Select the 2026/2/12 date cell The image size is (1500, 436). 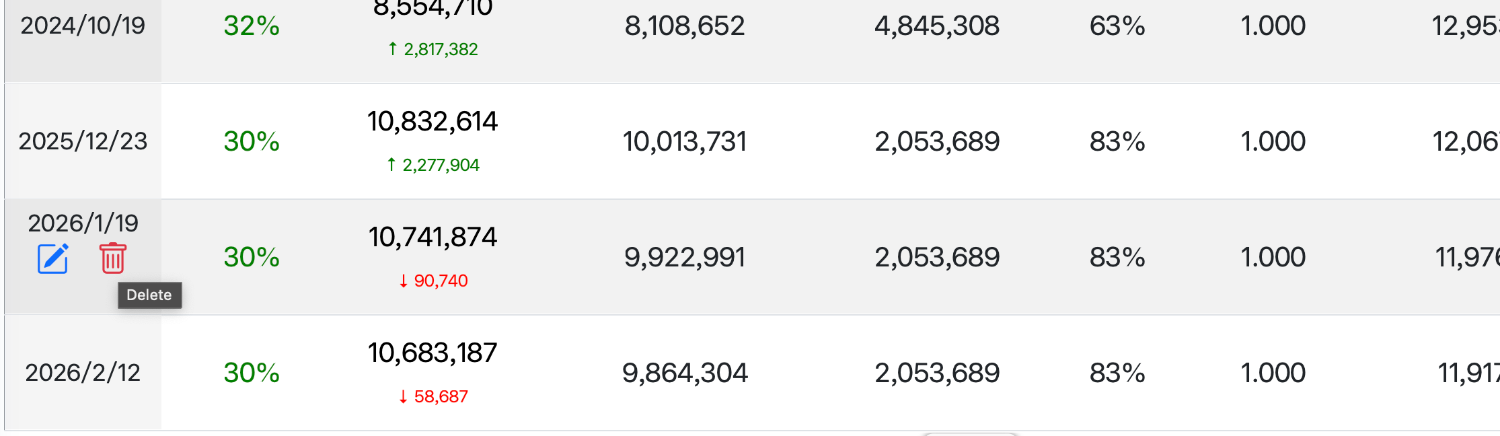(83, 373)
